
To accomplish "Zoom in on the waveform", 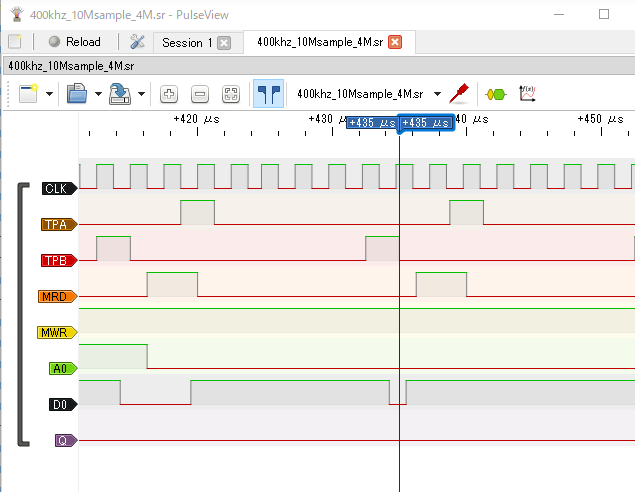I will [169, 94].
